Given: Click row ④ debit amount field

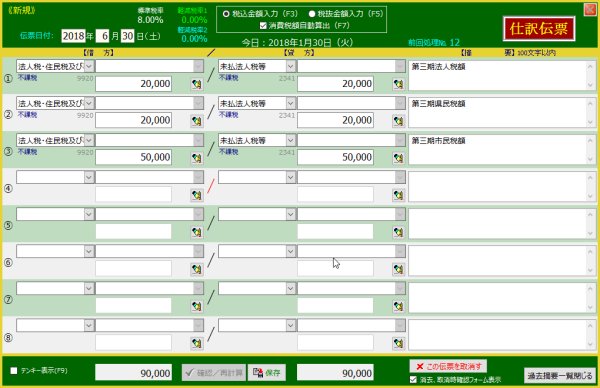Looking at the screenshot, I should (133, 194).
